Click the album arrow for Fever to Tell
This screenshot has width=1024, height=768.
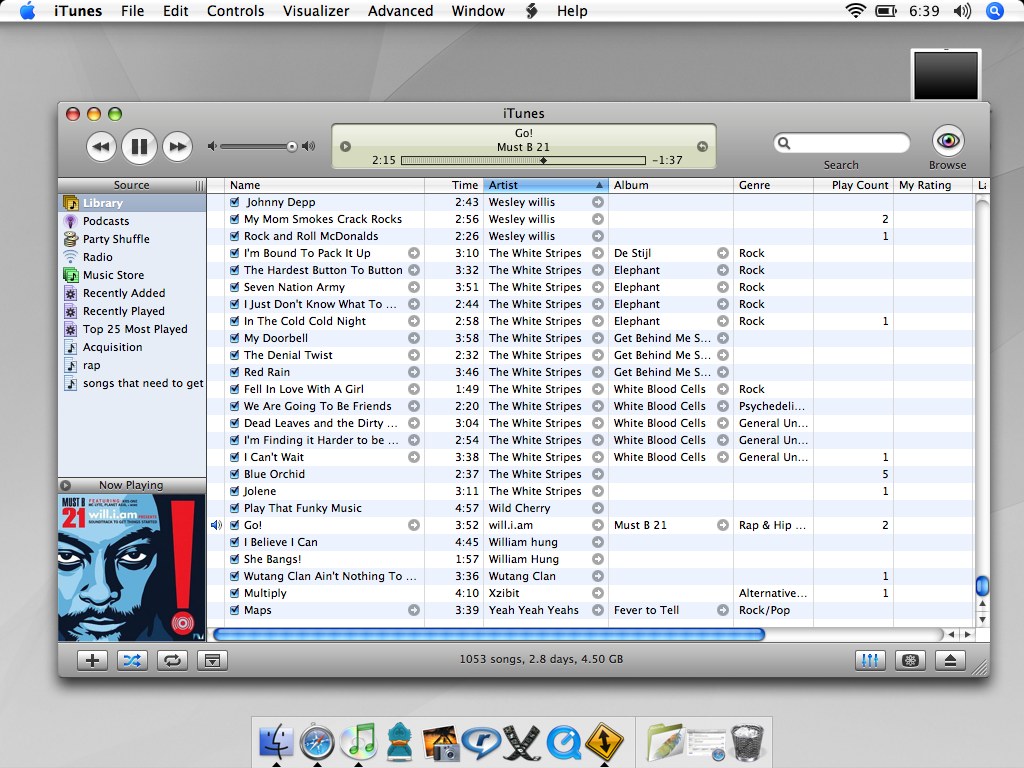(723, 610)
